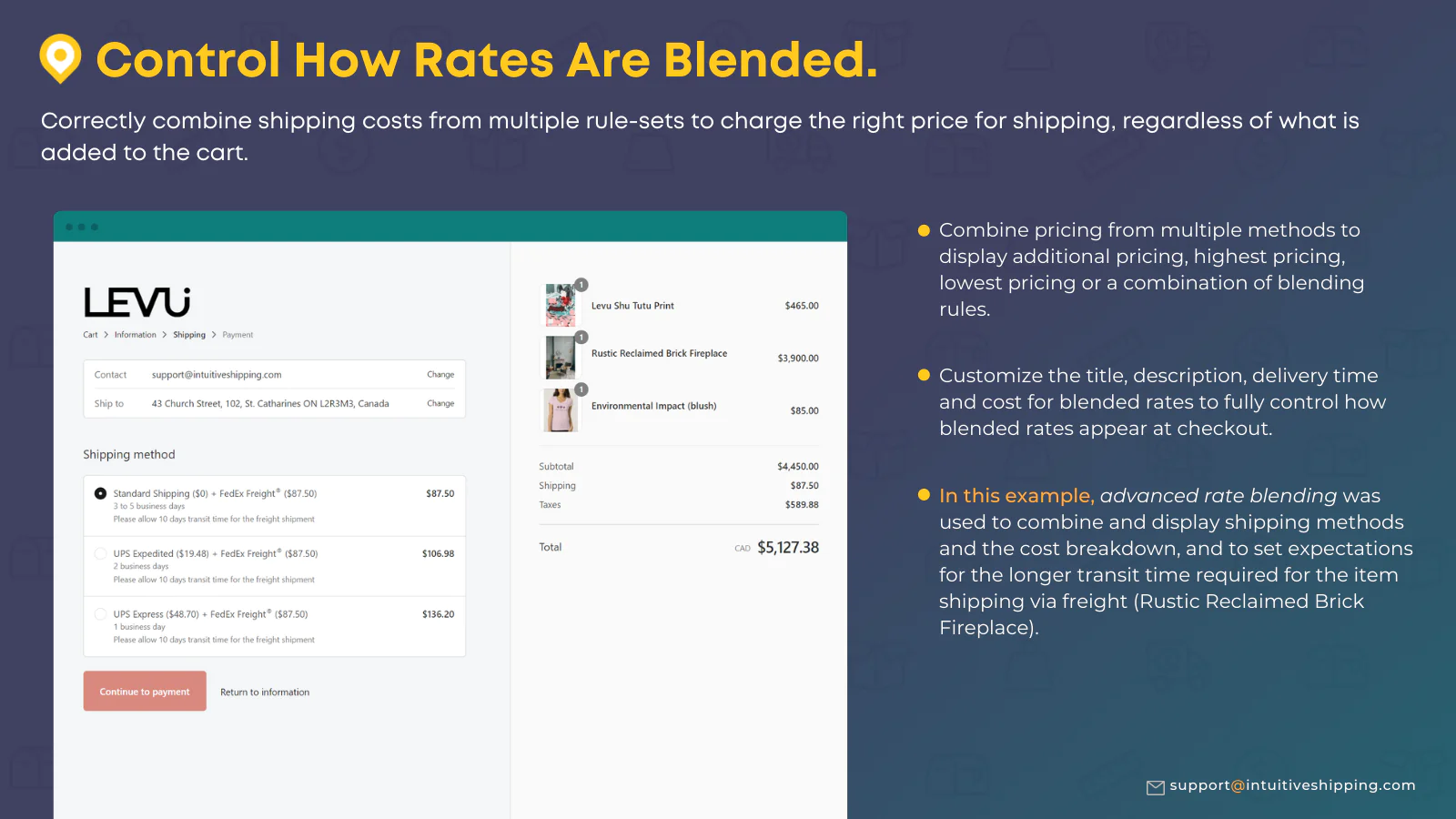Click Continue to payment button
The height and width of the screenshot is (819, 1456).
pyautogui.click(x=145, y=692)
